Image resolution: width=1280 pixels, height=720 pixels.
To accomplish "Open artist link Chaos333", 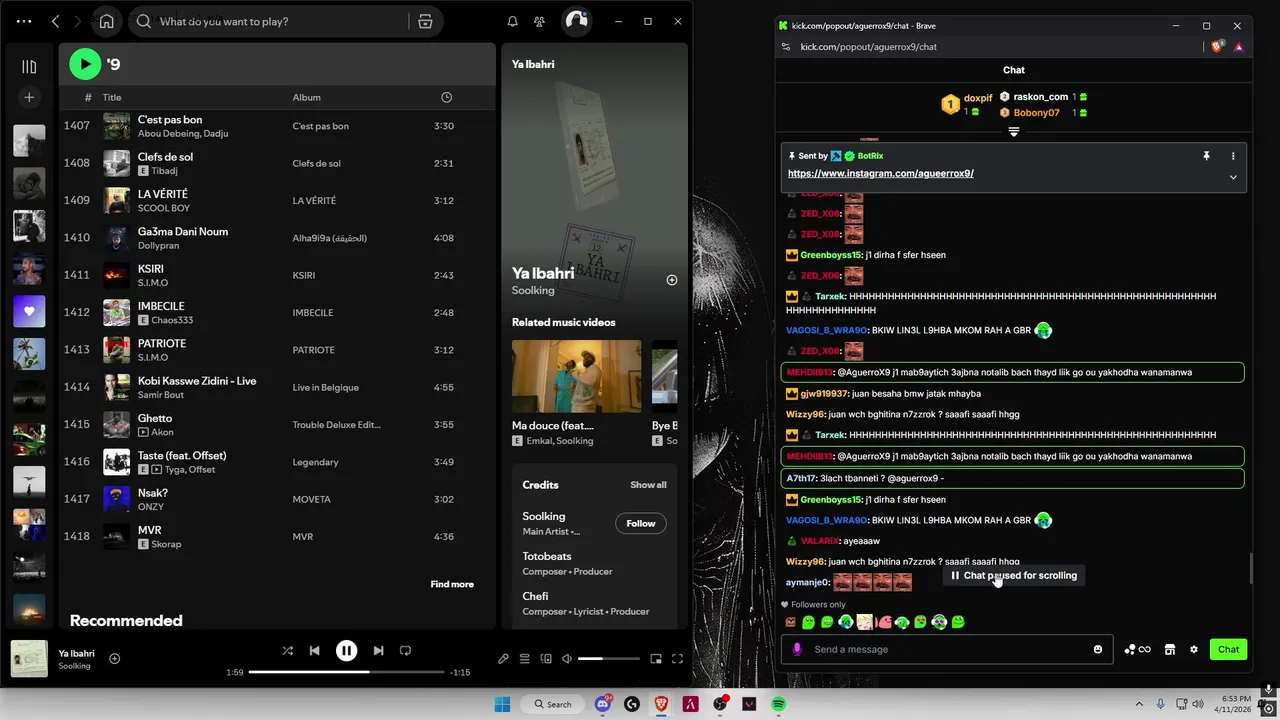I will coord(172,320).
